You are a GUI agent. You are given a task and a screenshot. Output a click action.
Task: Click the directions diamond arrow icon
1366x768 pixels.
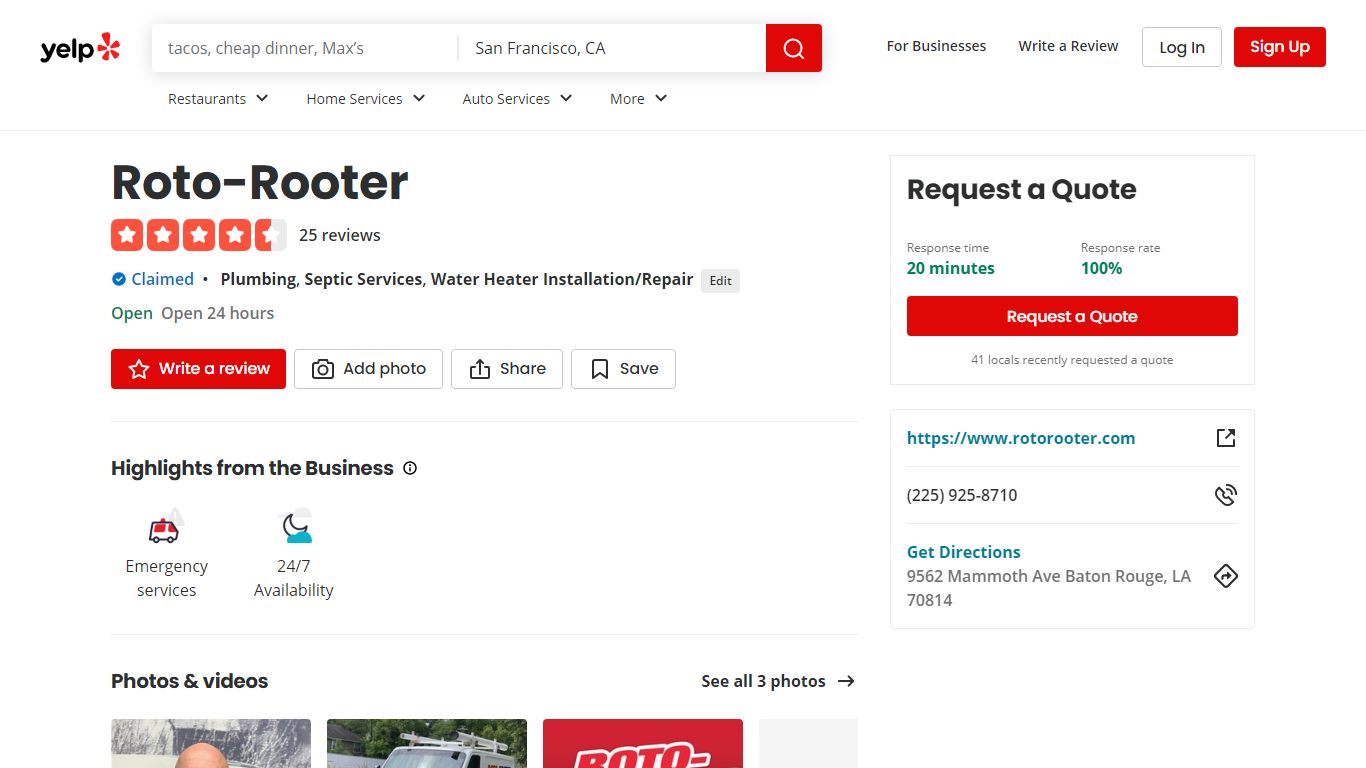click(x=1226, y=576)
